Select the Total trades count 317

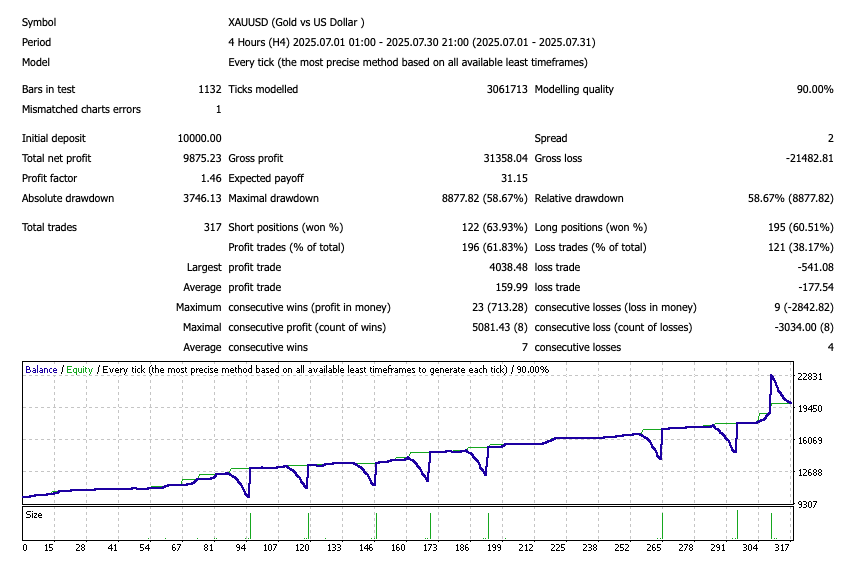[x=212, y=227]
